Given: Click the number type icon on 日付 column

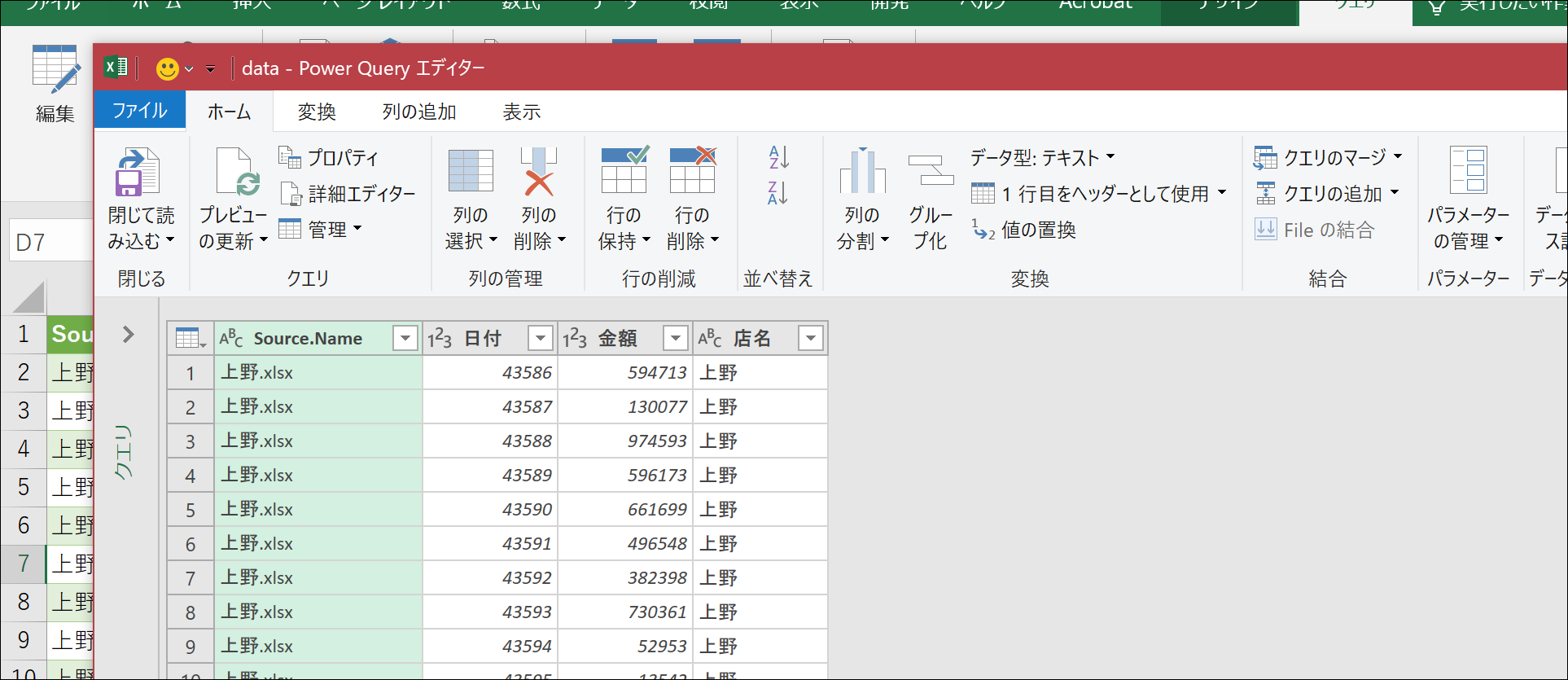Looking at the screenshot, I should click(440, 338).
